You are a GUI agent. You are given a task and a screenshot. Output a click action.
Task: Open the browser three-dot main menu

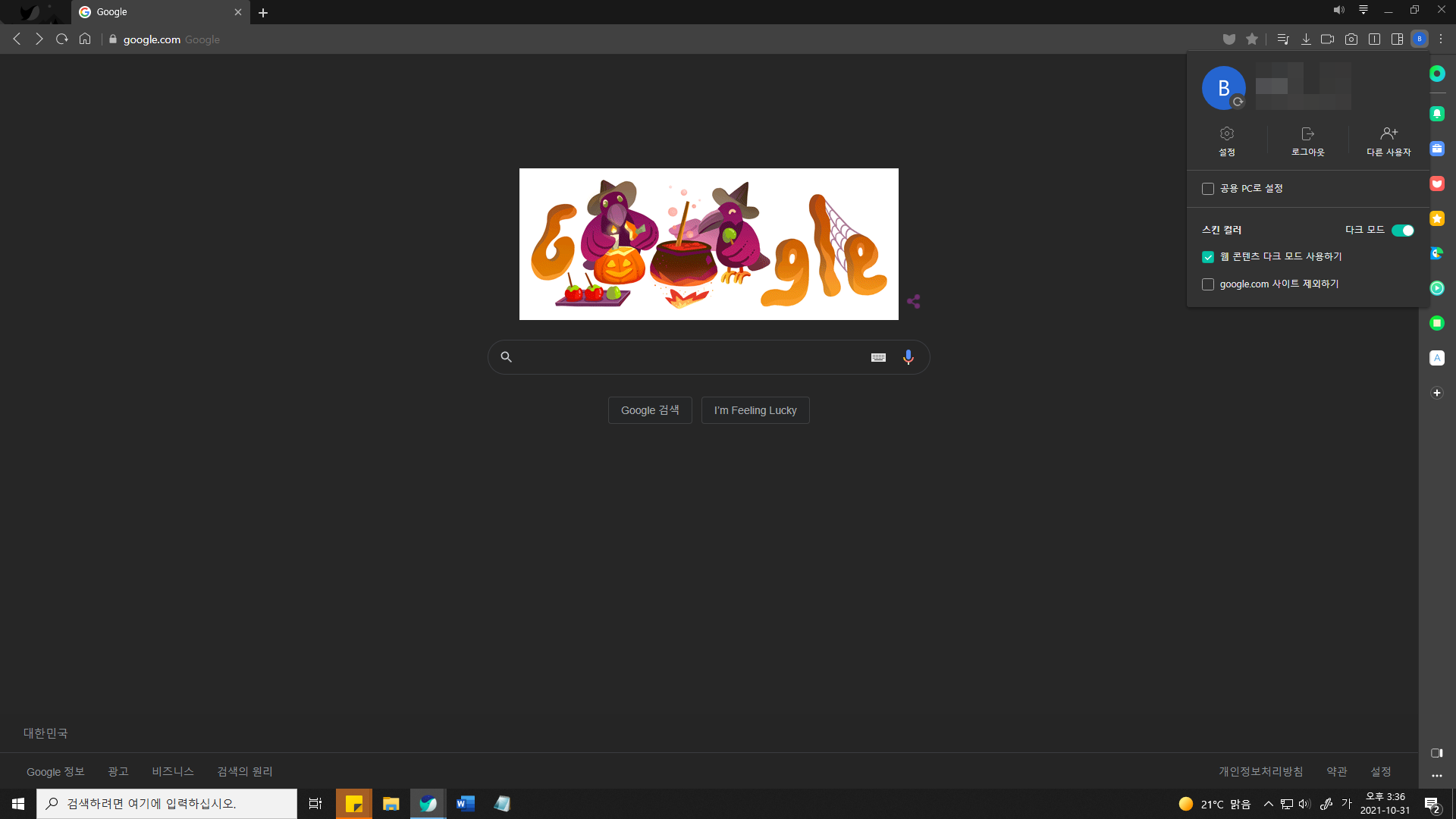click(x=1441, y=39)
